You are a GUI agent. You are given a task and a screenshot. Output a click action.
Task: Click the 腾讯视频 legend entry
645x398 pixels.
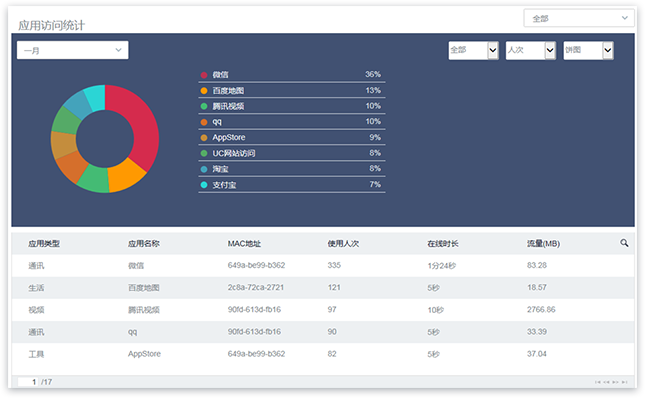click(x=292, y=106)
